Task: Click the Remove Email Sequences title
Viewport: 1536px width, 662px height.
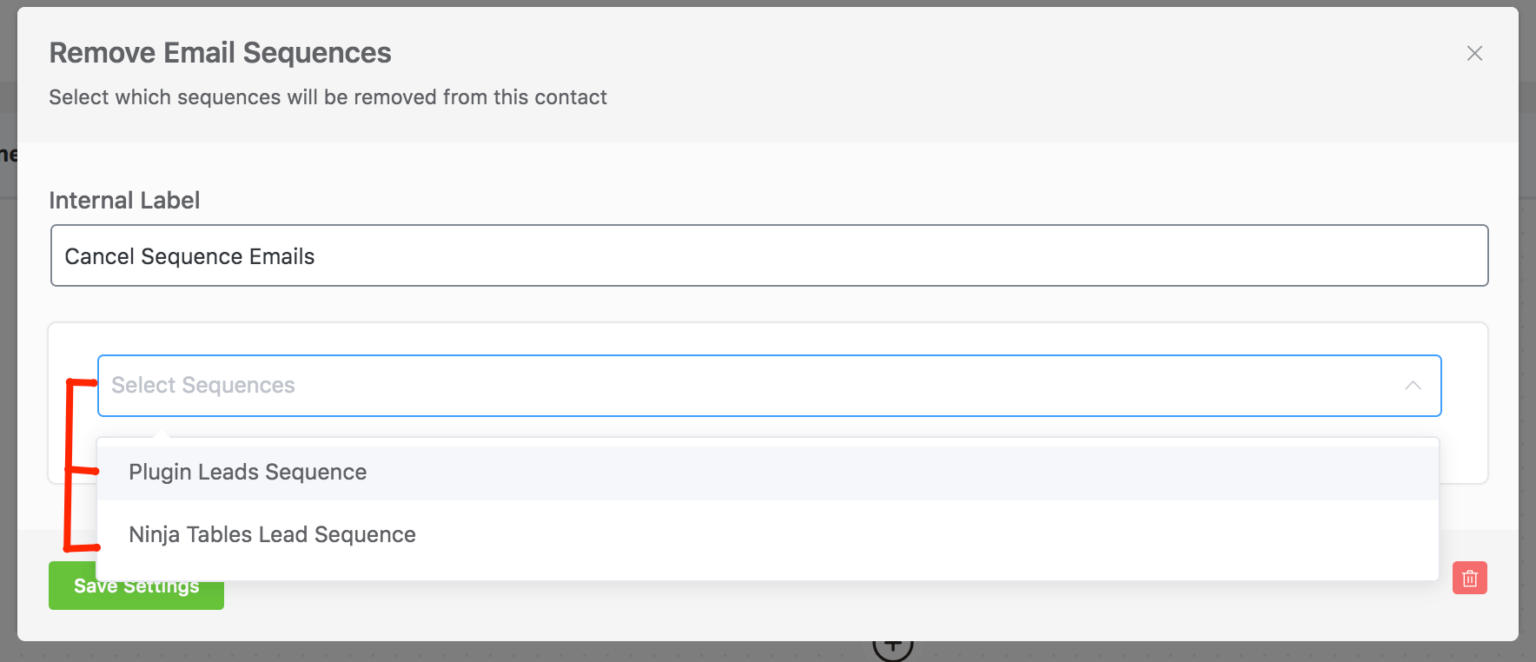Action: click(x=220, y=53)
